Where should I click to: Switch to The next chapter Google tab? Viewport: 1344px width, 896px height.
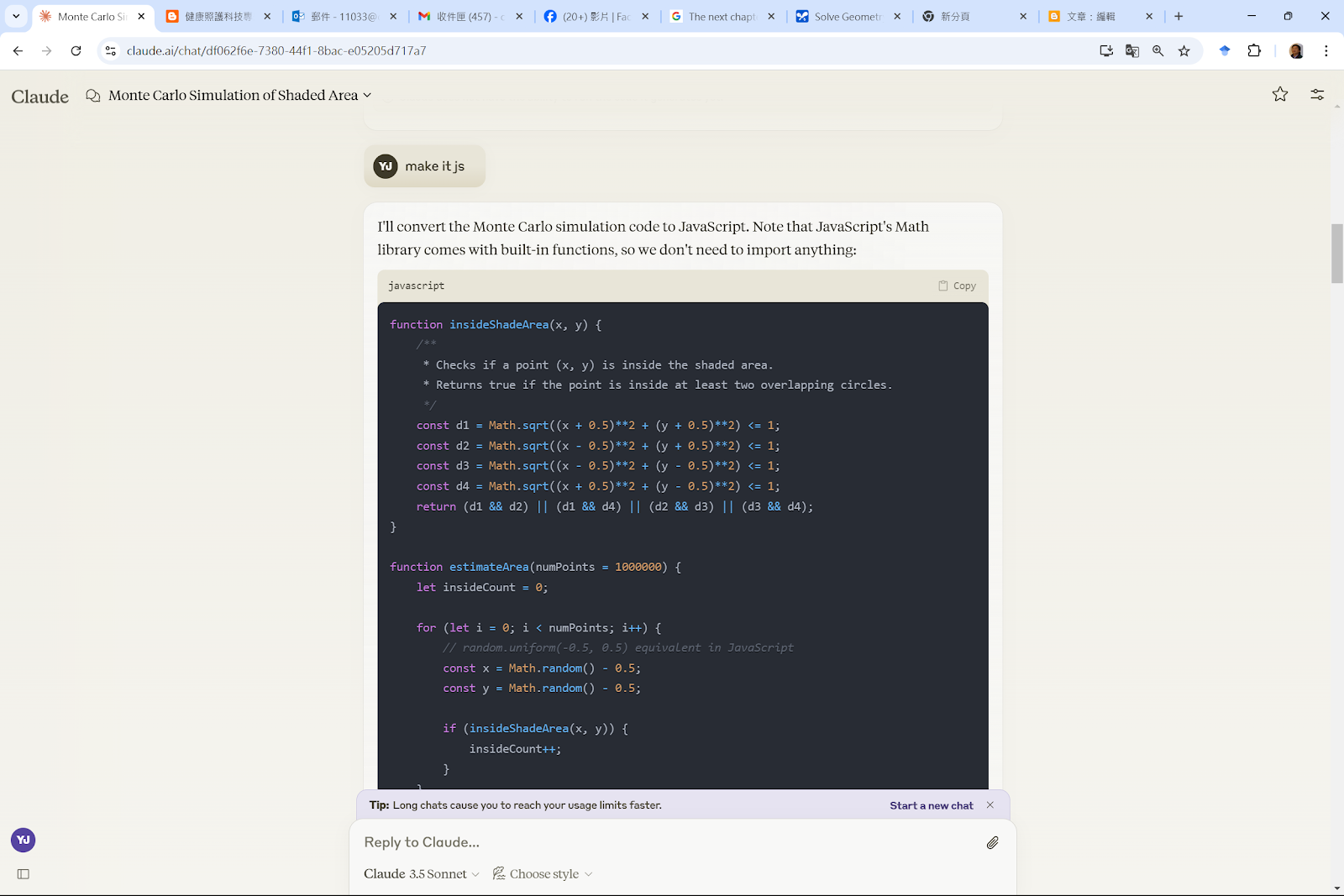pyautogui.click(x=722, y=16)
